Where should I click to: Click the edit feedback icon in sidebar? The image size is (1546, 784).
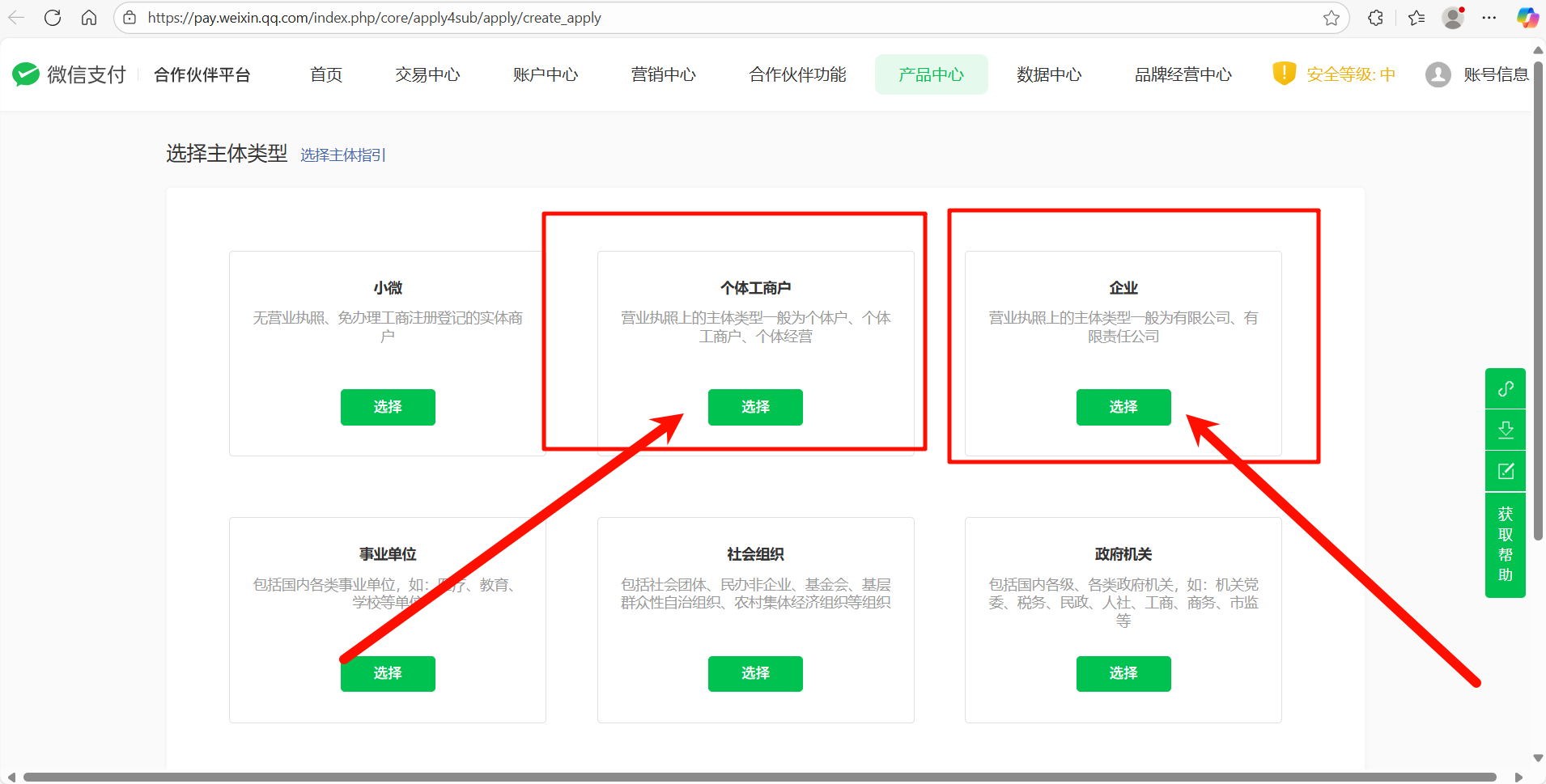(1505, 472)
